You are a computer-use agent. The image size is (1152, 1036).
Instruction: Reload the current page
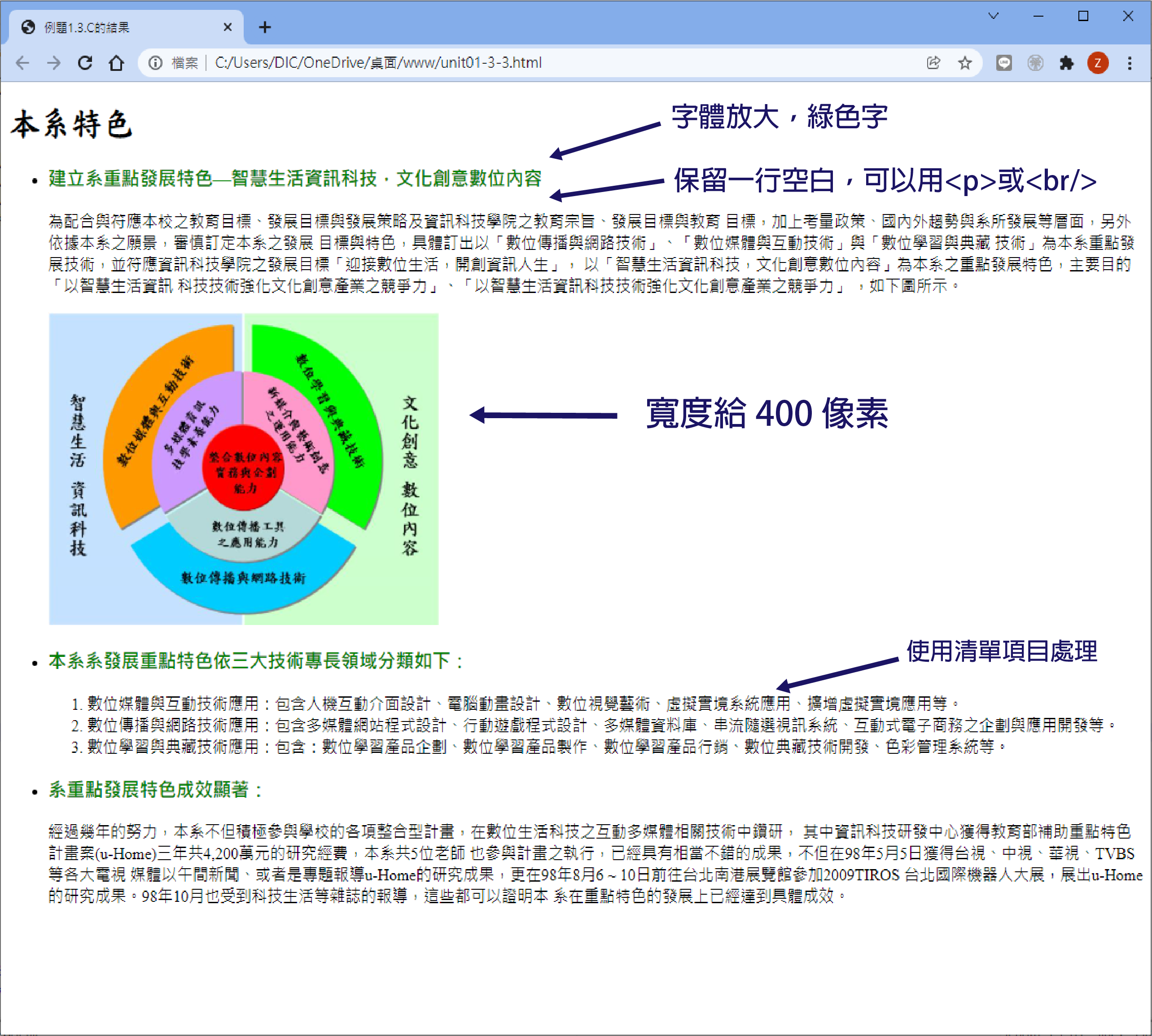click(85, 63)
